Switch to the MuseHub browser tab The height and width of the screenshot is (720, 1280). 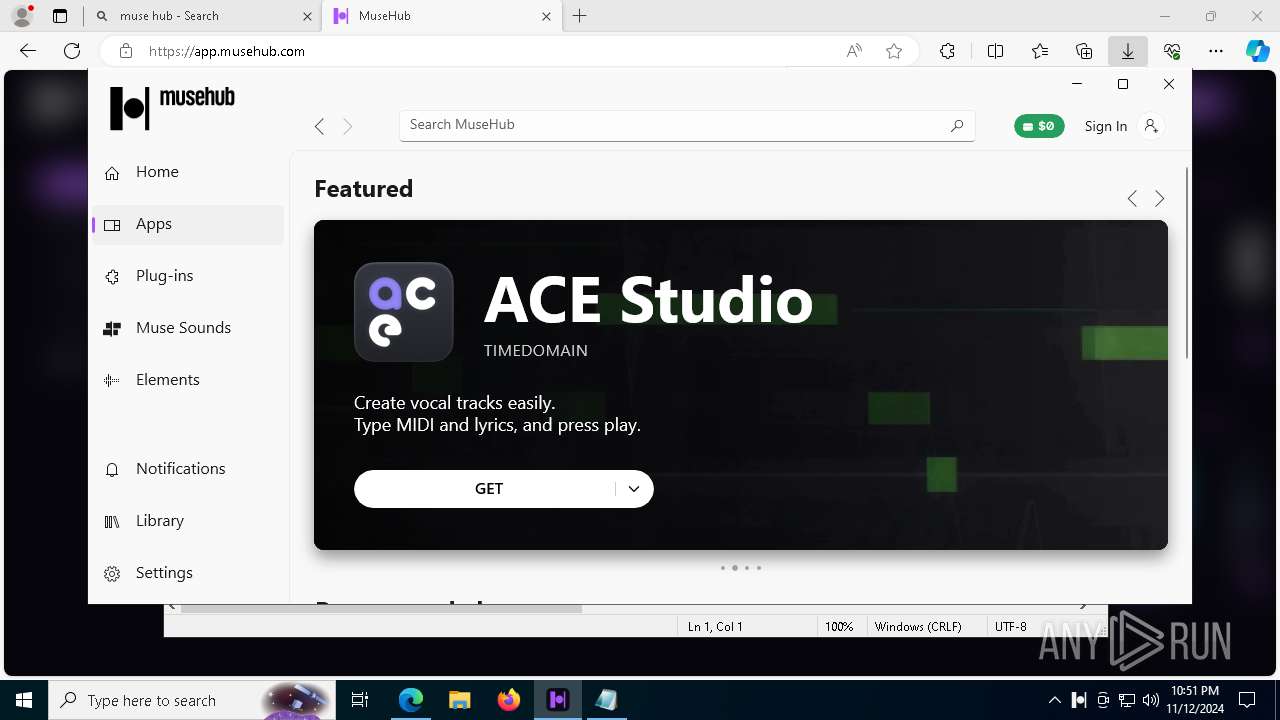click(442, 16)
